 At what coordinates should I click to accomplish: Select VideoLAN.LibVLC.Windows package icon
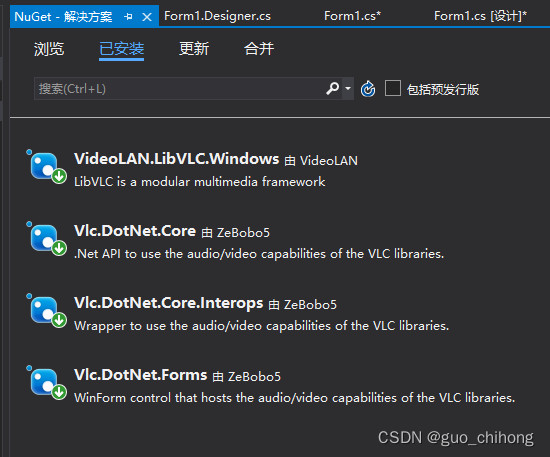47,167
